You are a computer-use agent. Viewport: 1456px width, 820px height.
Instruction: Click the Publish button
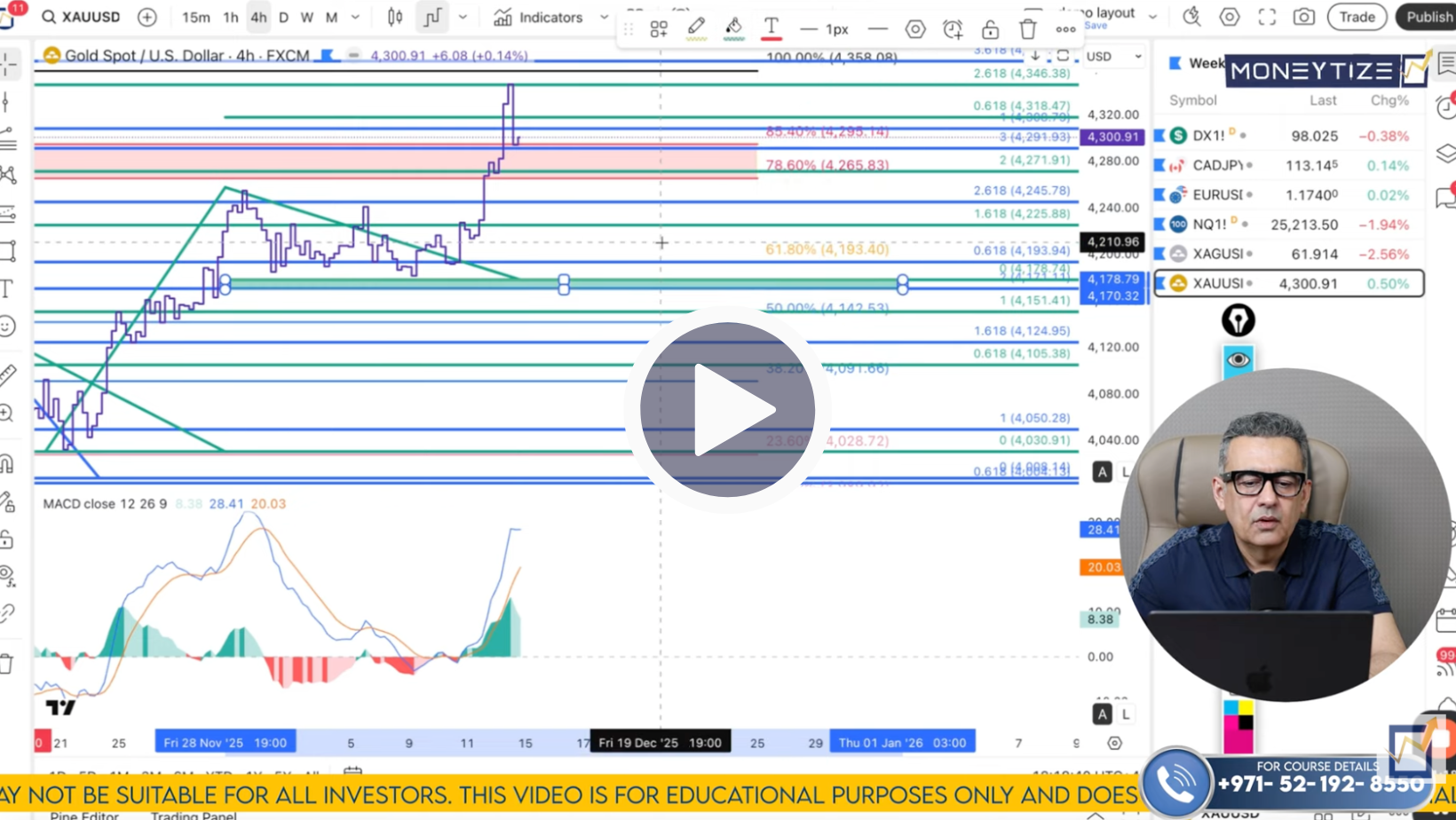(x=1428, y=16)
